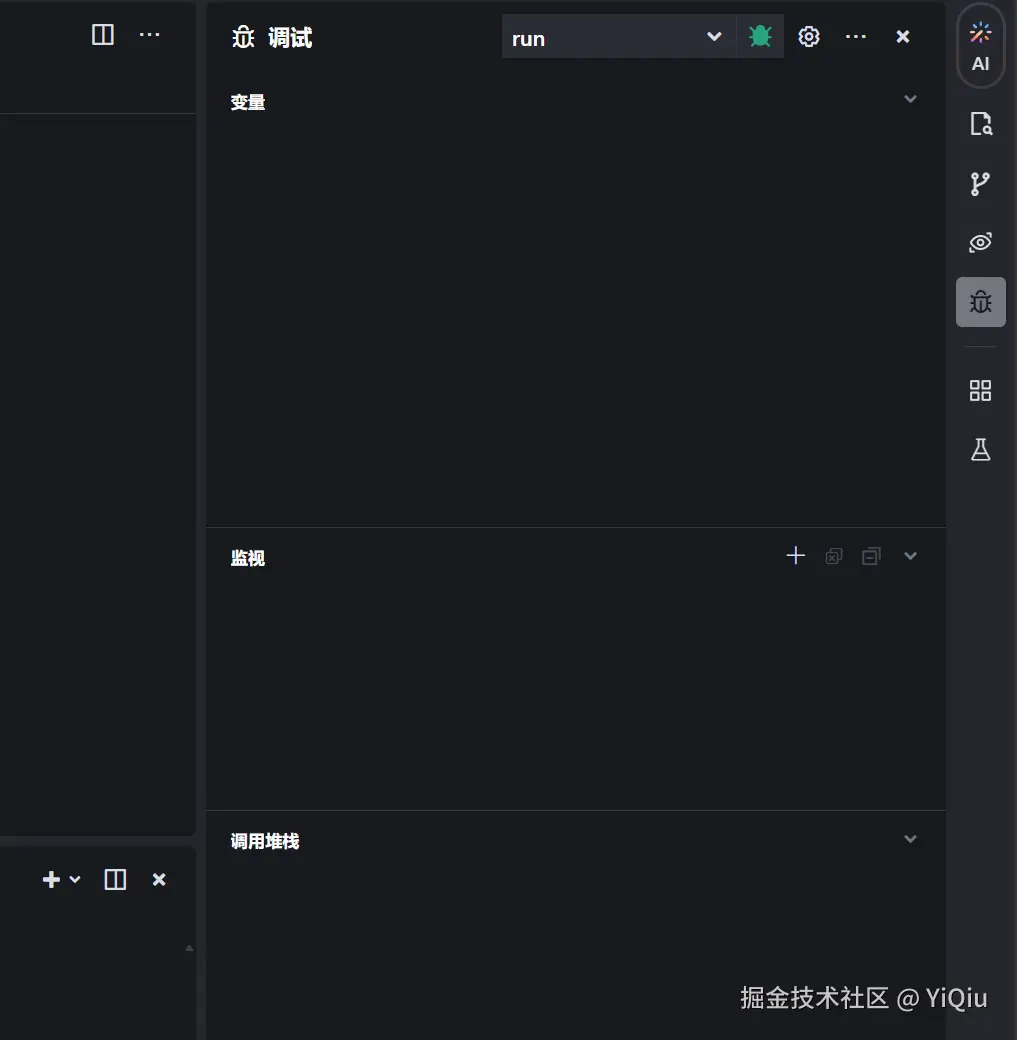Collapse the 变量 section chevron
Image resolution: width=1017 pixels, height=1040 pixels.
(x=910, y=99)
